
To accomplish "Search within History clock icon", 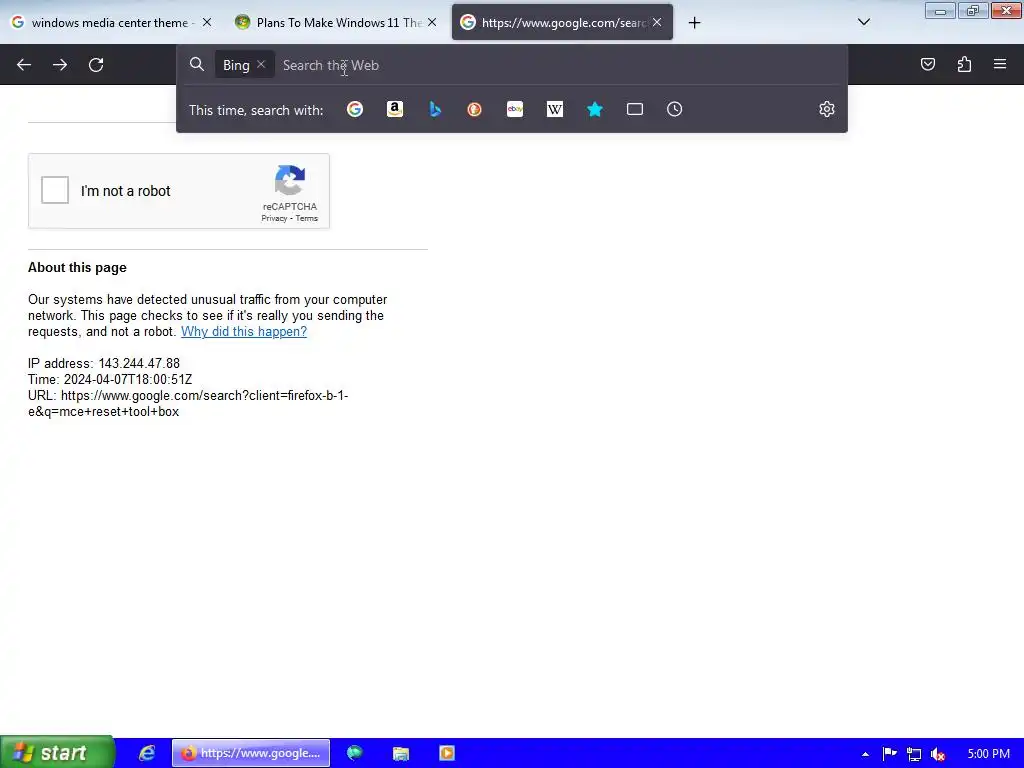I will 675,109.
